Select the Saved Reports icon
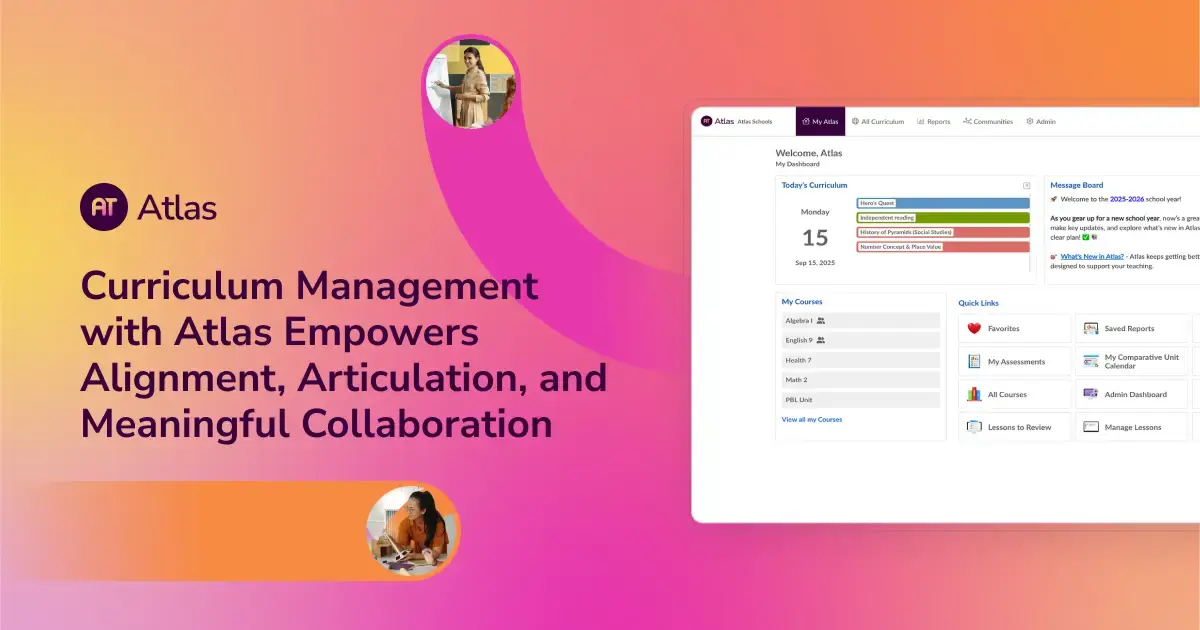 pyautogui.click(x=1090, y=328)
